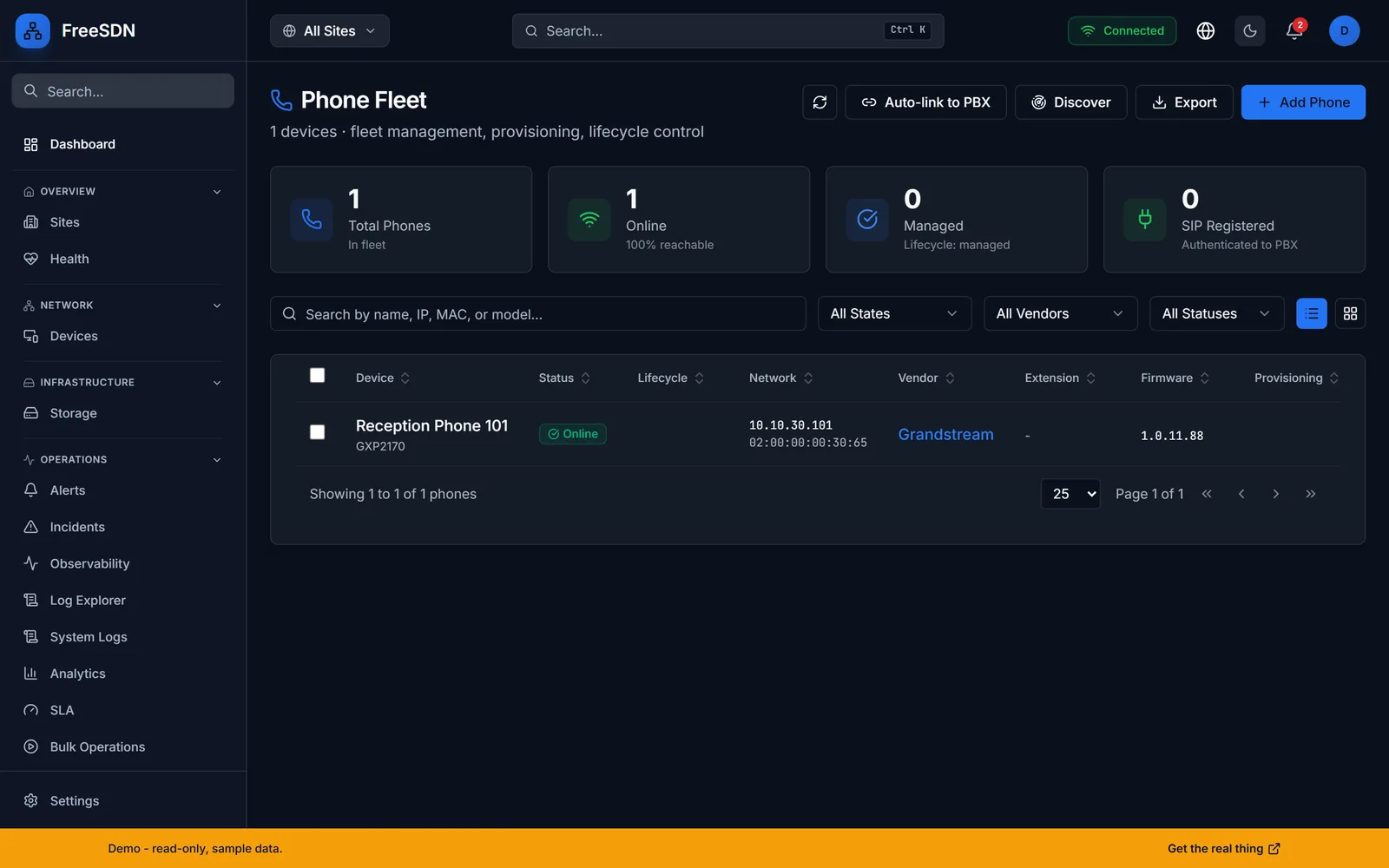Image resolution: width=1389 pixels, height=868 pixels.
Task: Switch to grid view
Action: click(x=1350, y=313)
